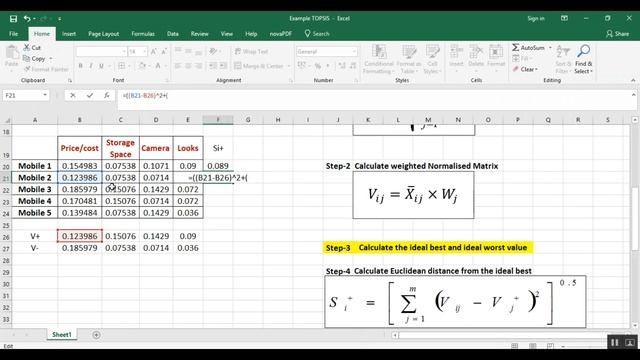Click the Insert cells icon
Screen dimensions: 640x360
click(x=456, y=52)
